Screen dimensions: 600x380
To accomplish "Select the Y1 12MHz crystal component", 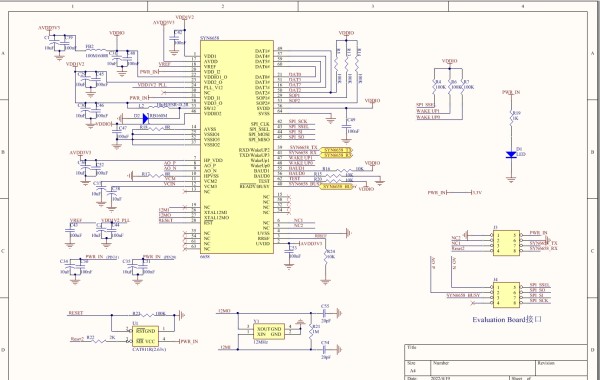I will 269,331.
